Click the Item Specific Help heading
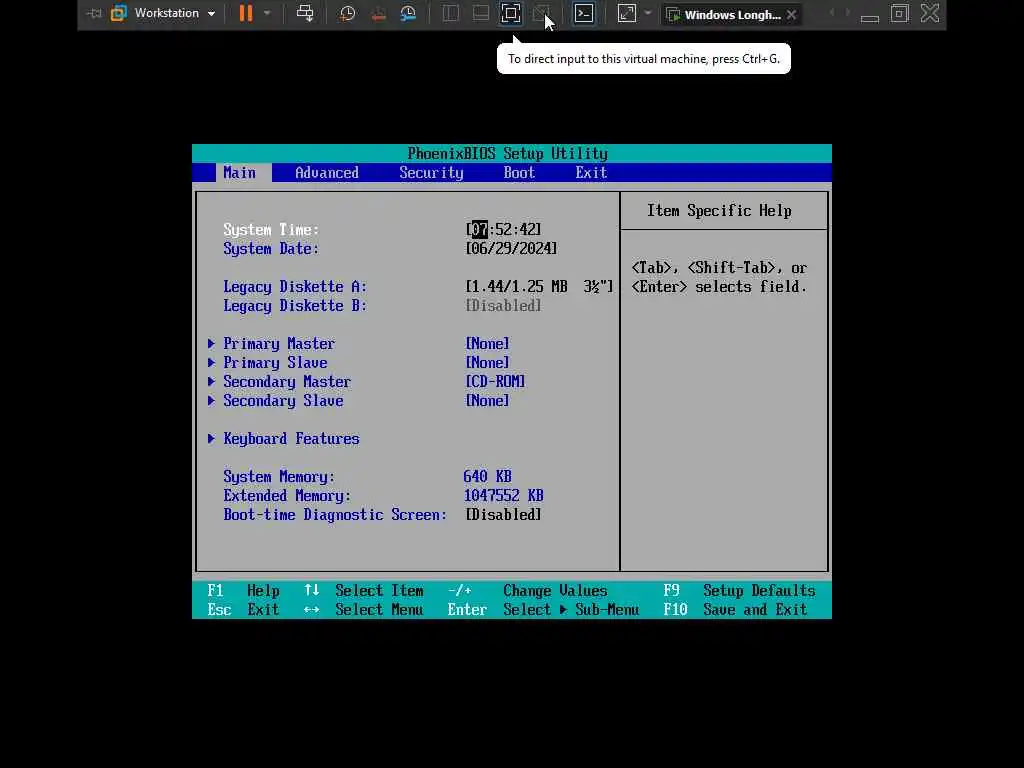 click(719, 210)
